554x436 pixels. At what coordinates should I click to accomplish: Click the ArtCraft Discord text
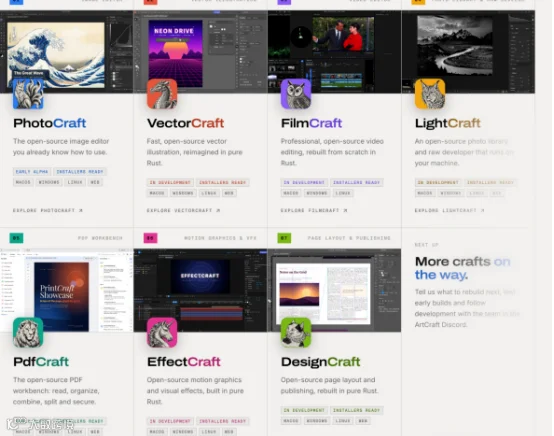(x=441, y=325)
